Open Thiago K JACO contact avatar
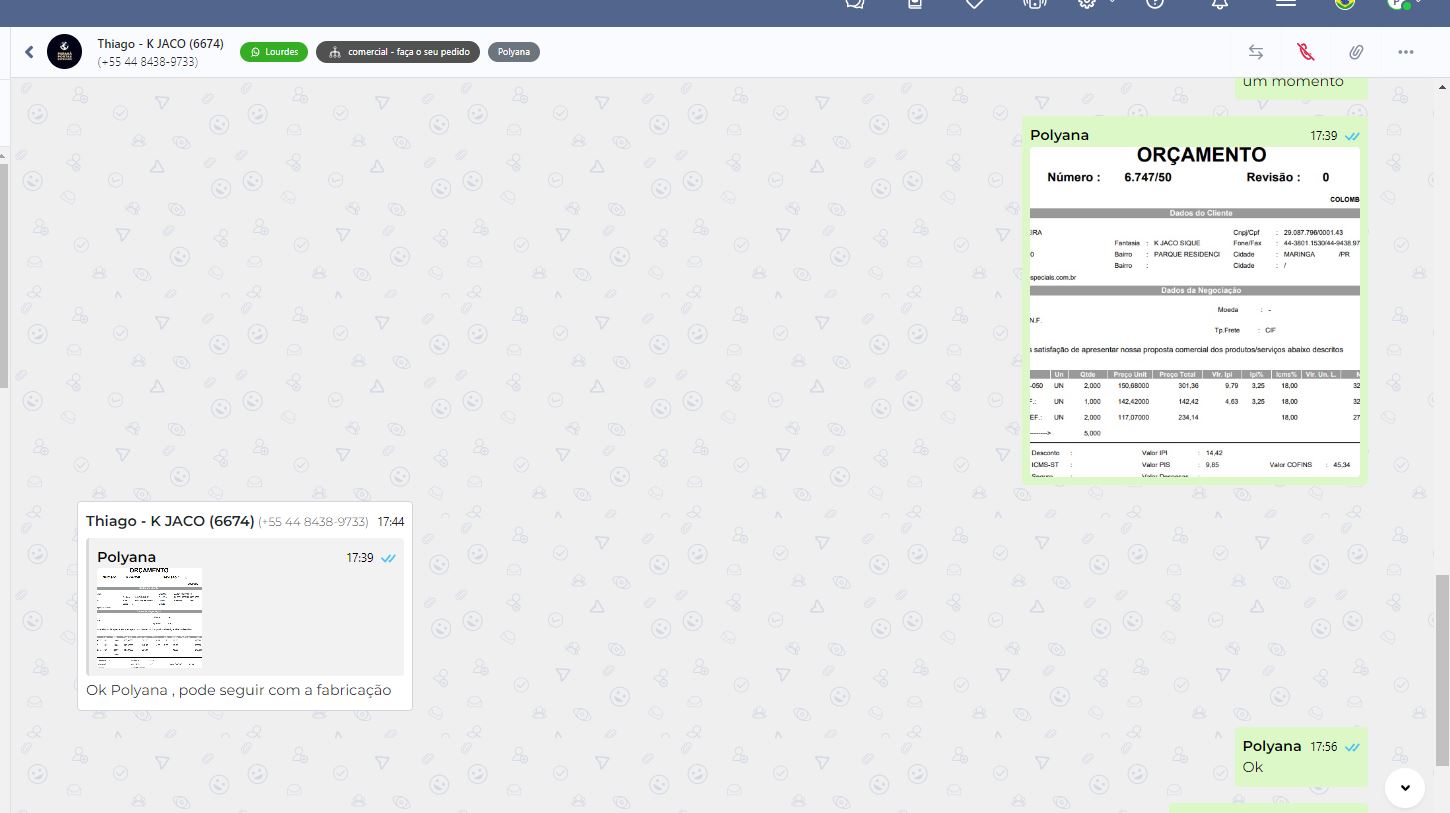 pyautogui.click(x=65, y=52)
